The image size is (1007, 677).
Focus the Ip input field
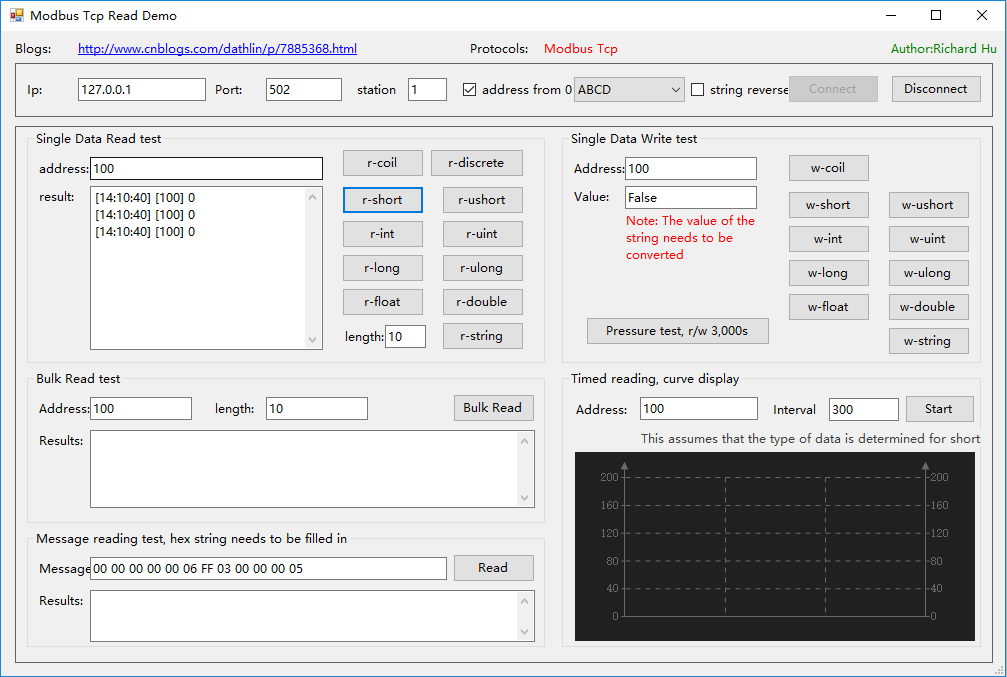click(142, 89)
